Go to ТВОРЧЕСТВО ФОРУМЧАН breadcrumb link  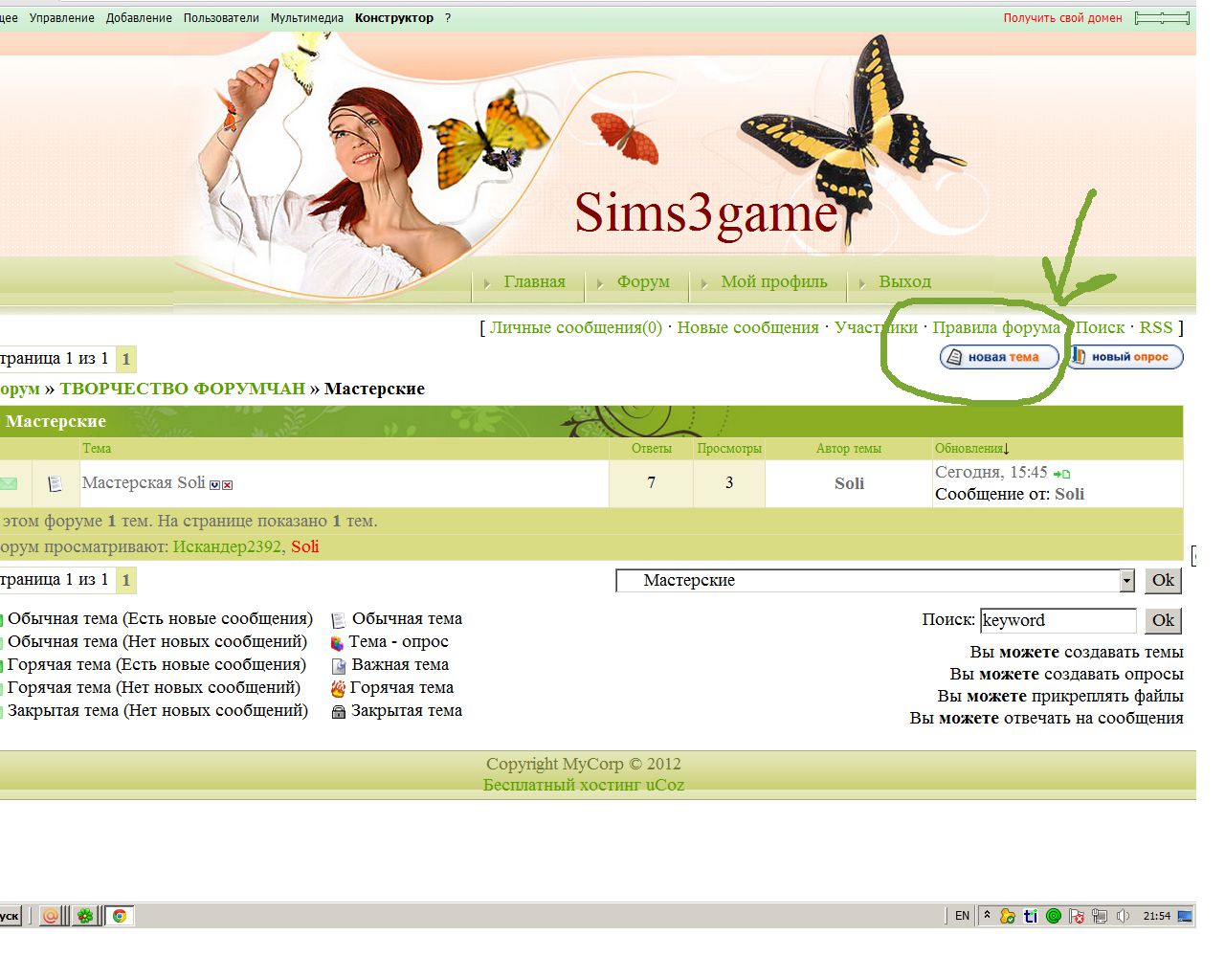pyautogui.click(x=182, y=389)
